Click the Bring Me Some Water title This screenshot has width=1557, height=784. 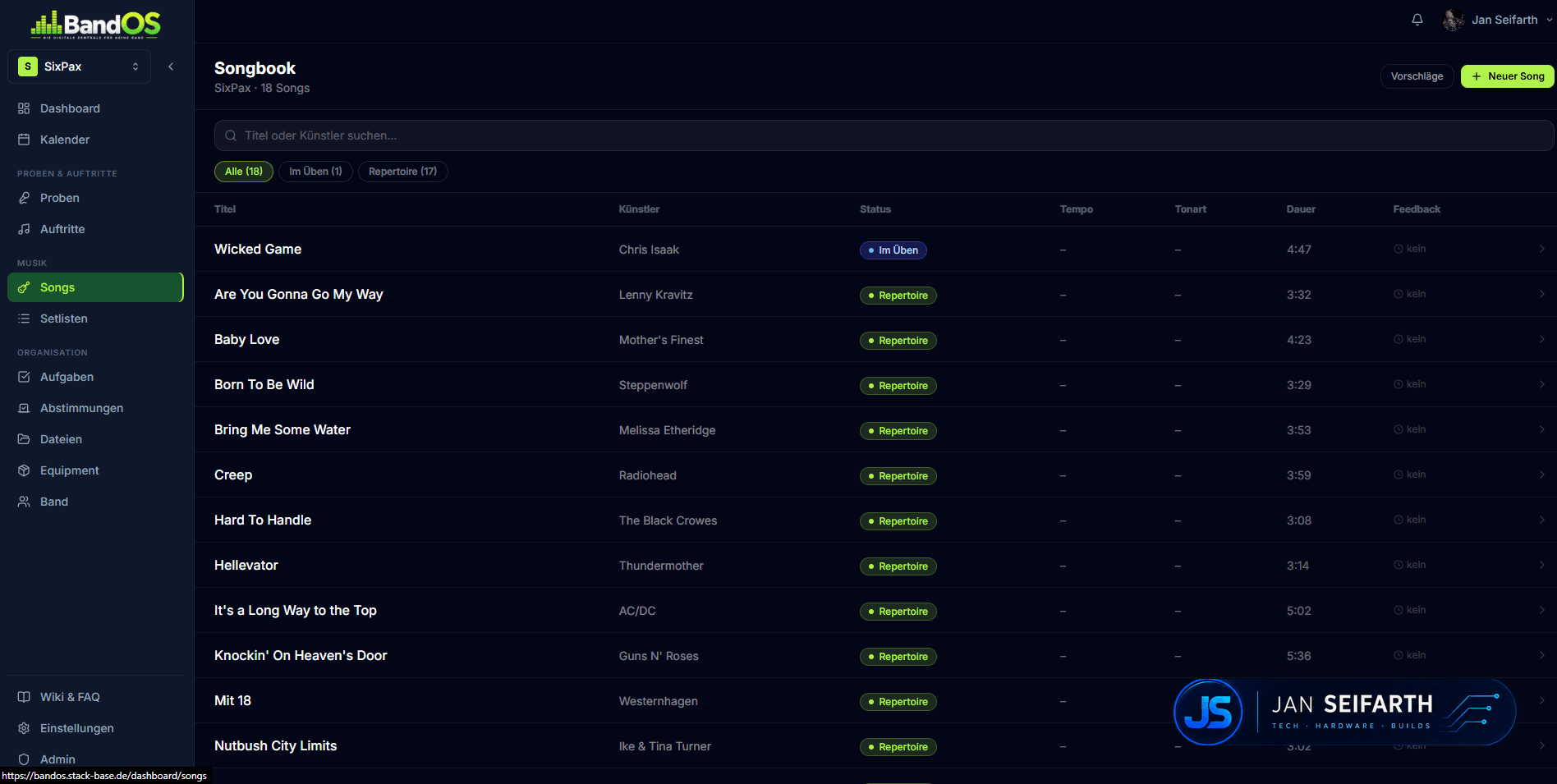click(x=282, y=429)
